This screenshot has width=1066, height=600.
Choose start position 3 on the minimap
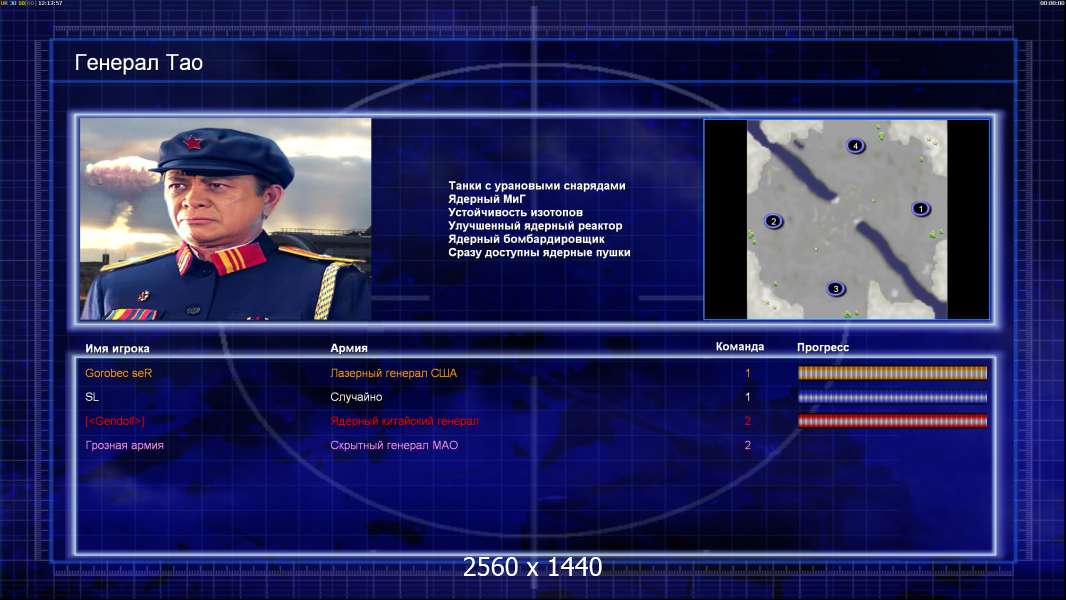coord(836,289)
